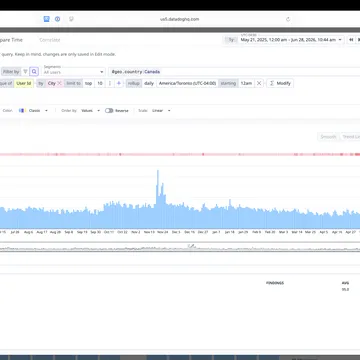The image size is (360, 360).
Task: Click the Smooth button above the chart
Action: pos(328,137)
